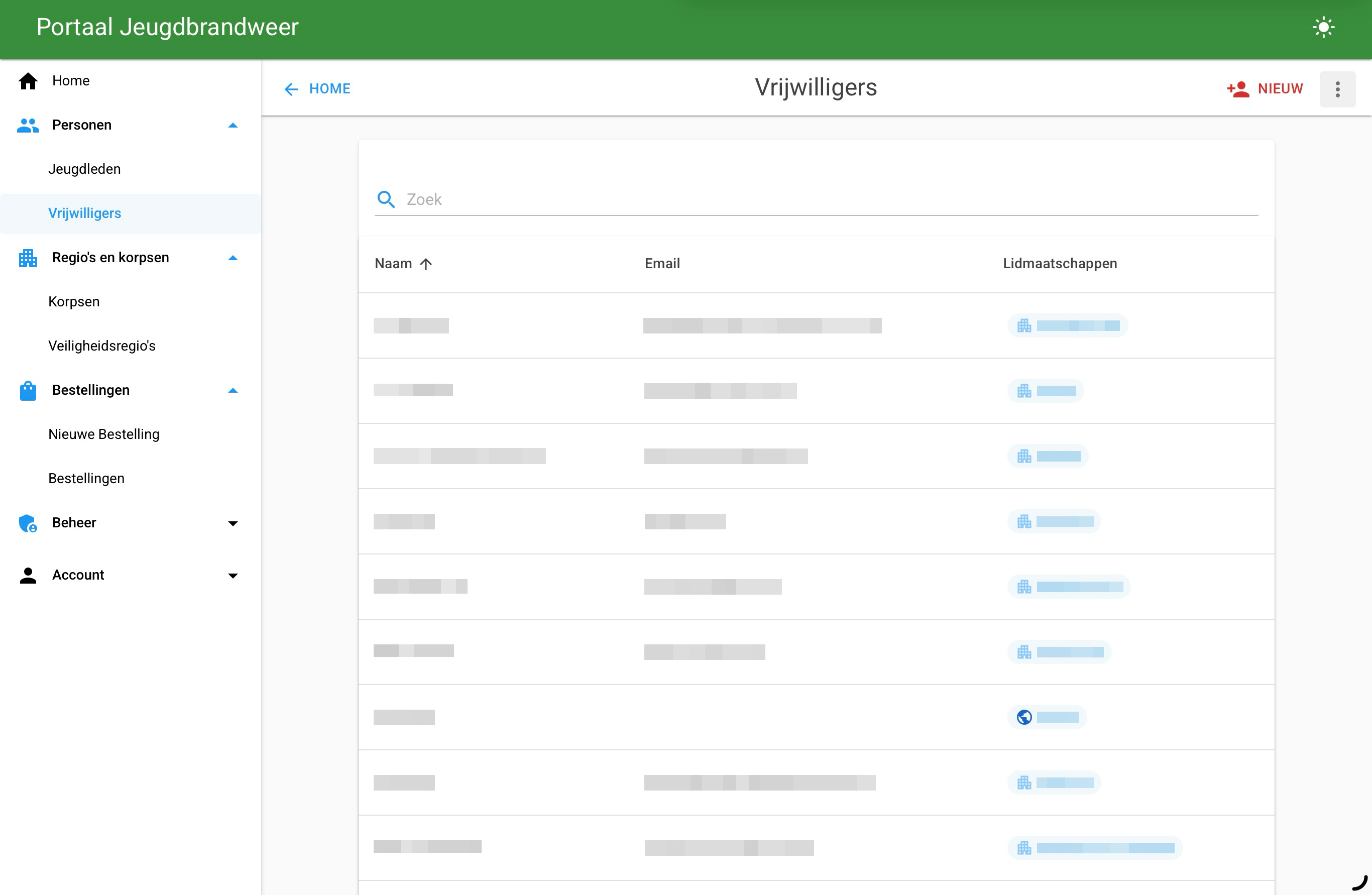Add a new volunteer with NIEUW button
Viewport: 1372px width, 895px height.
[x=1265, y=89]
